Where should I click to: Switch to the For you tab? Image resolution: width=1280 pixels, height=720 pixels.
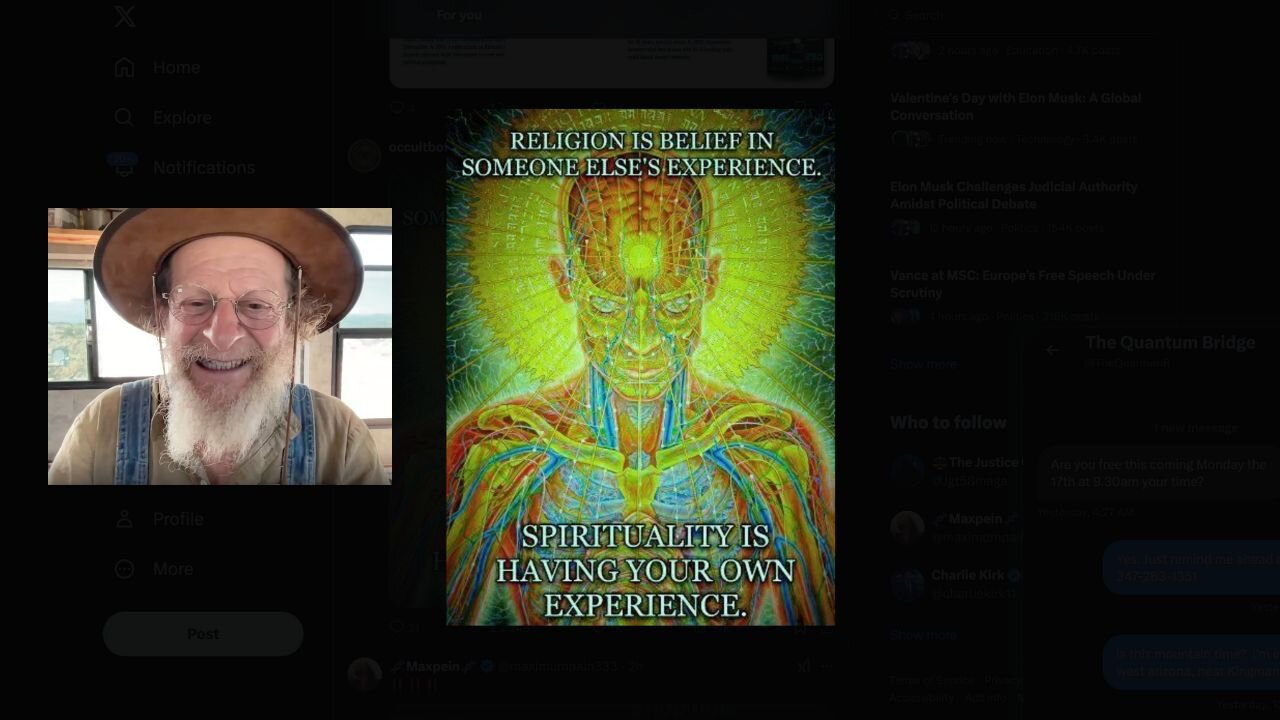(459, 15)
